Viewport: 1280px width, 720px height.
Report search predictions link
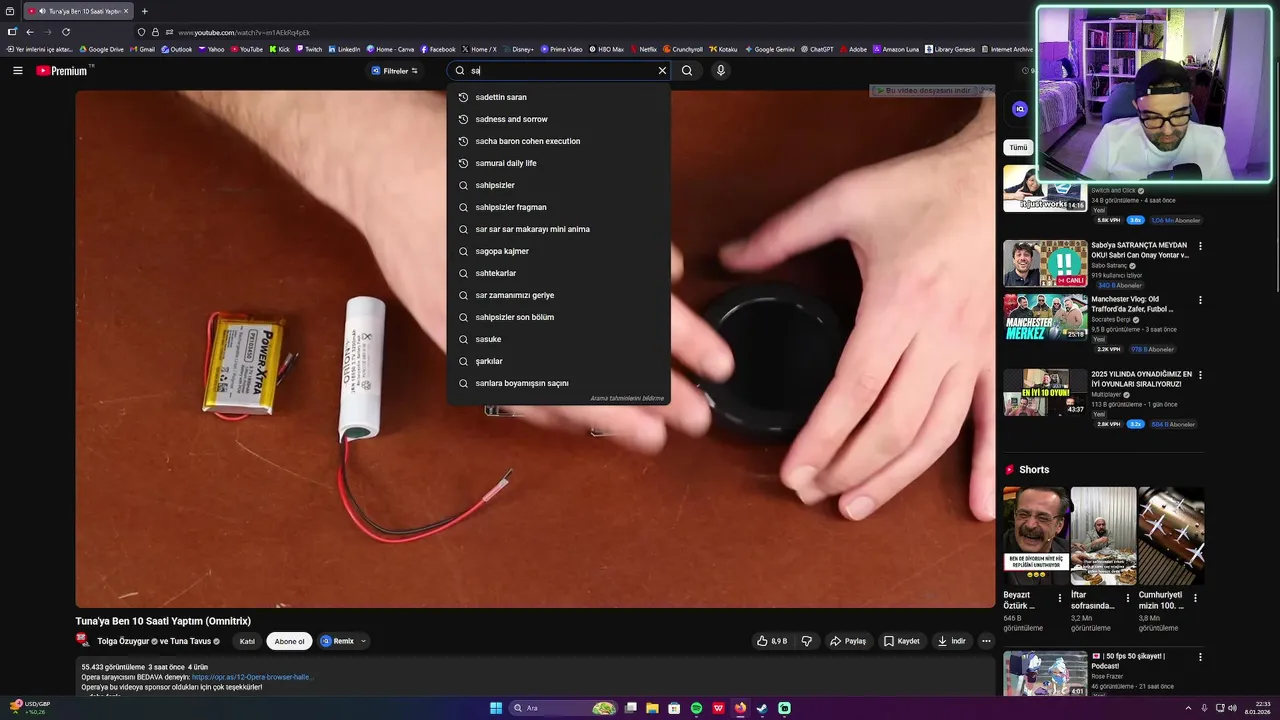coord(627,398)
